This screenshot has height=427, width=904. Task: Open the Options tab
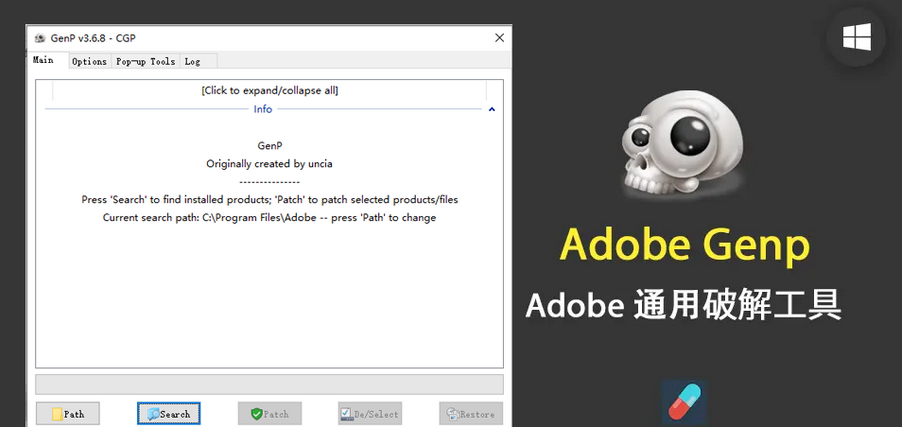(89, 62)
